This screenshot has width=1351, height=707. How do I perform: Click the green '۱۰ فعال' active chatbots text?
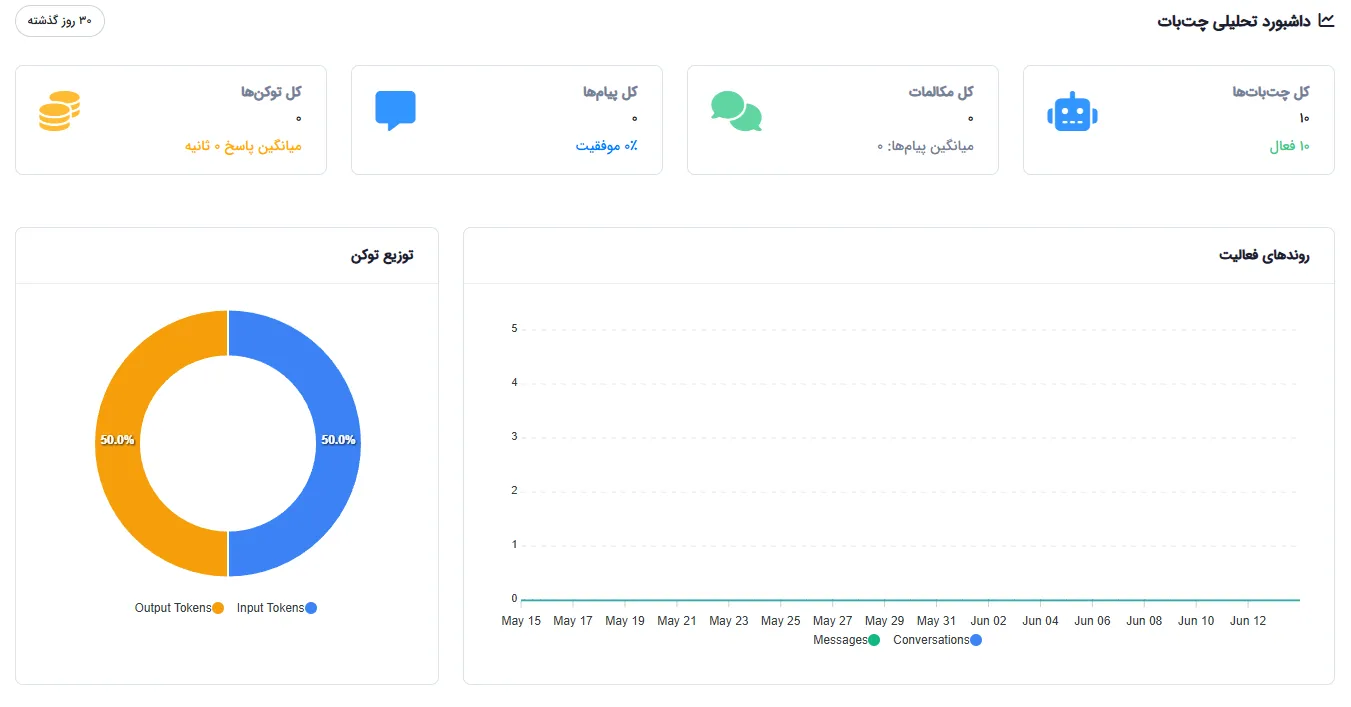pyautogui.click(x=1289, y=146)
